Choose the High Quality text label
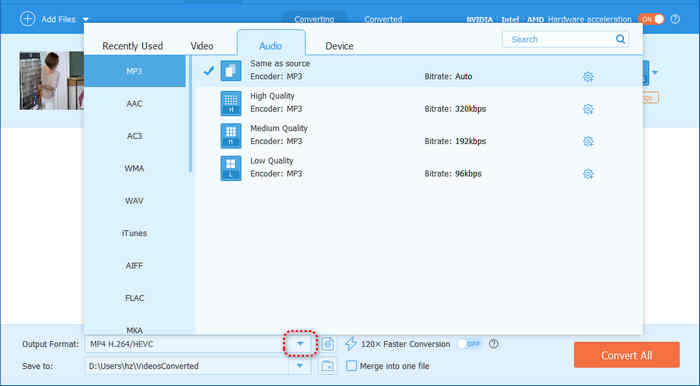Image resolution: width=700 pixels, height=386 pixels. pyautogui.click(x=272, y=96)
